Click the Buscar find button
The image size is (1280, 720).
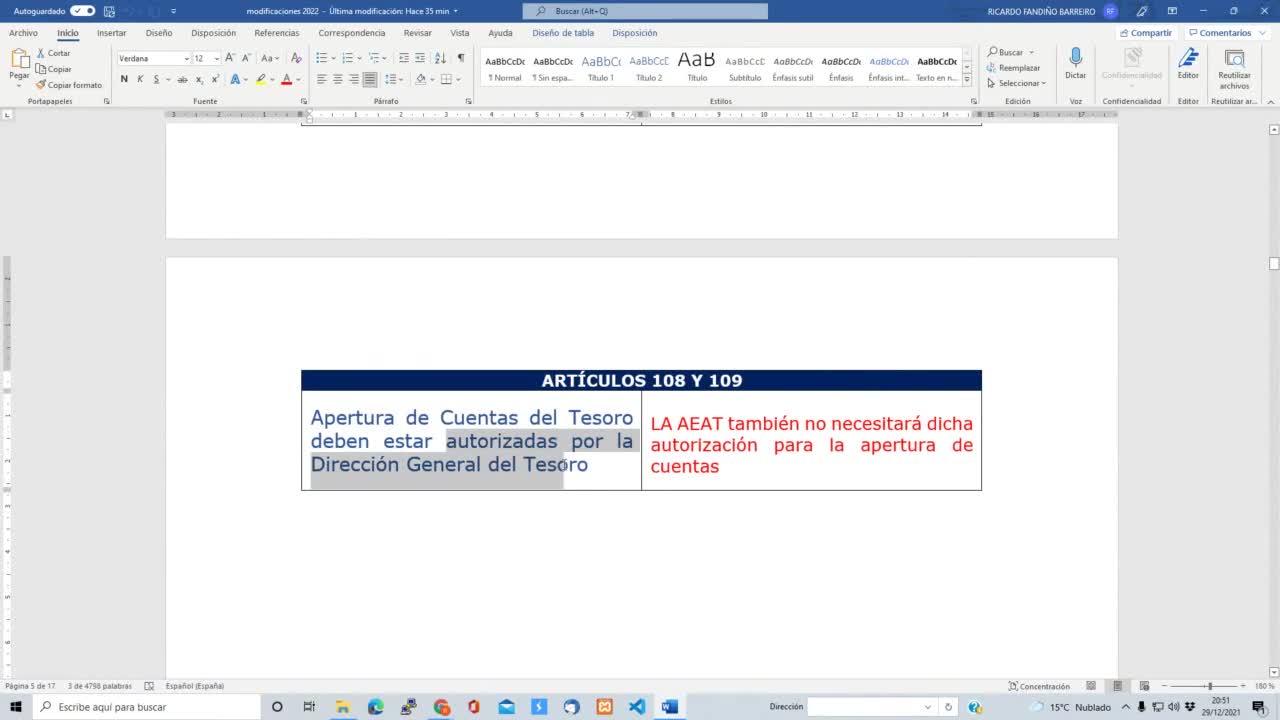1006,52
